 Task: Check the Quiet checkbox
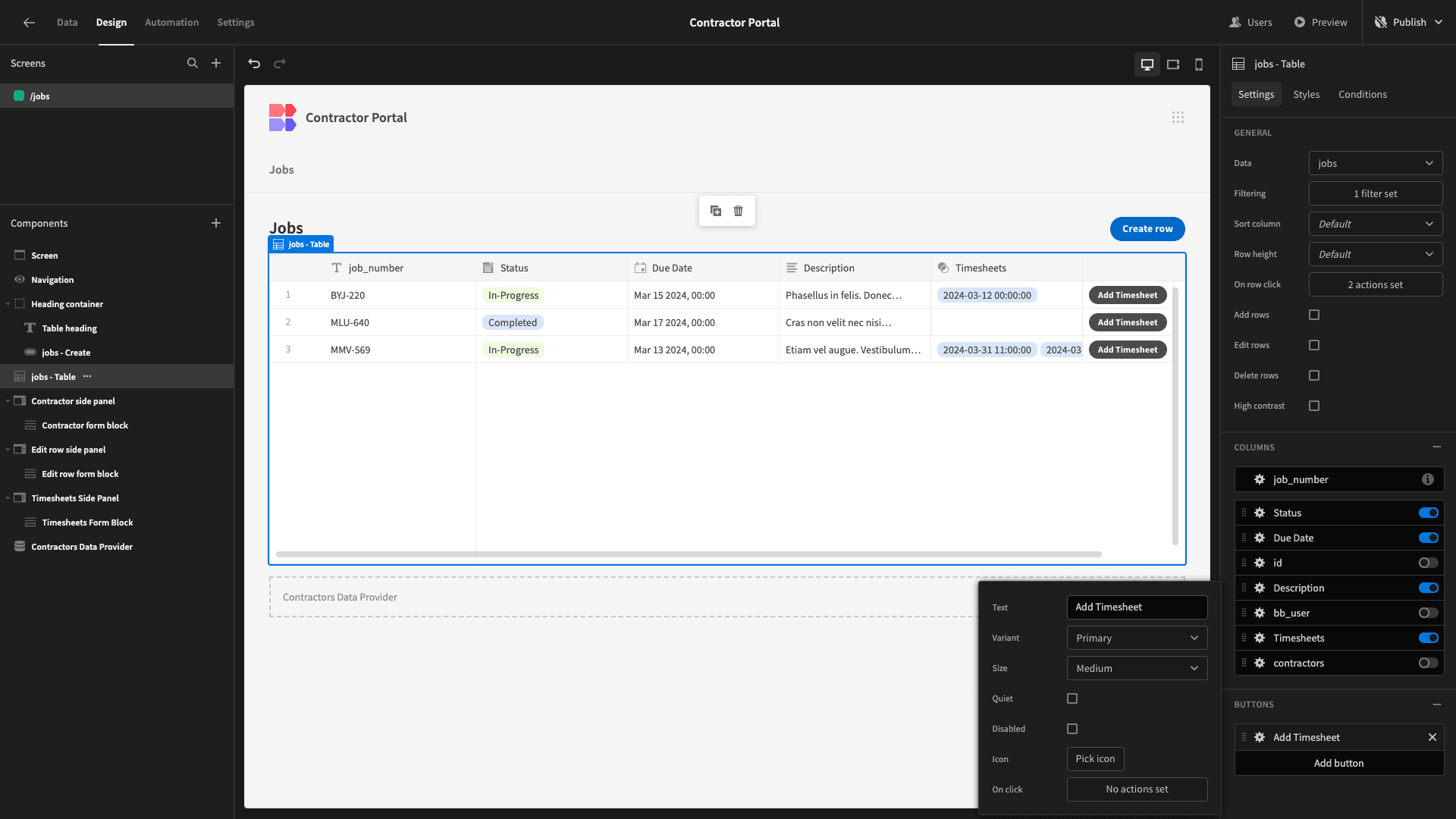coord(1072,699)
